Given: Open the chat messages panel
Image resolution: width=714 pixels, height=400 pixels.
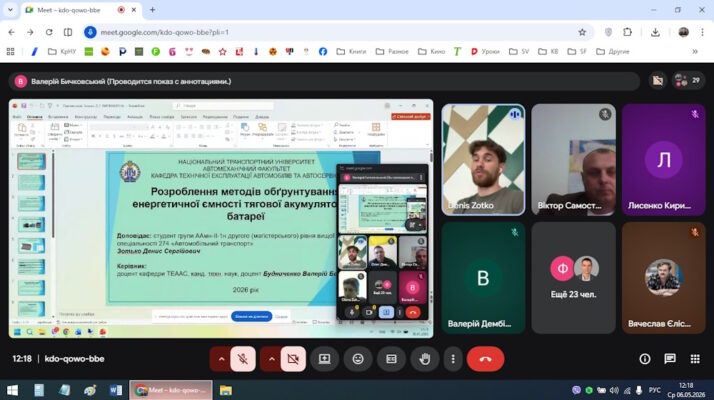Looking at the screenshot, I should pos(670,359).
